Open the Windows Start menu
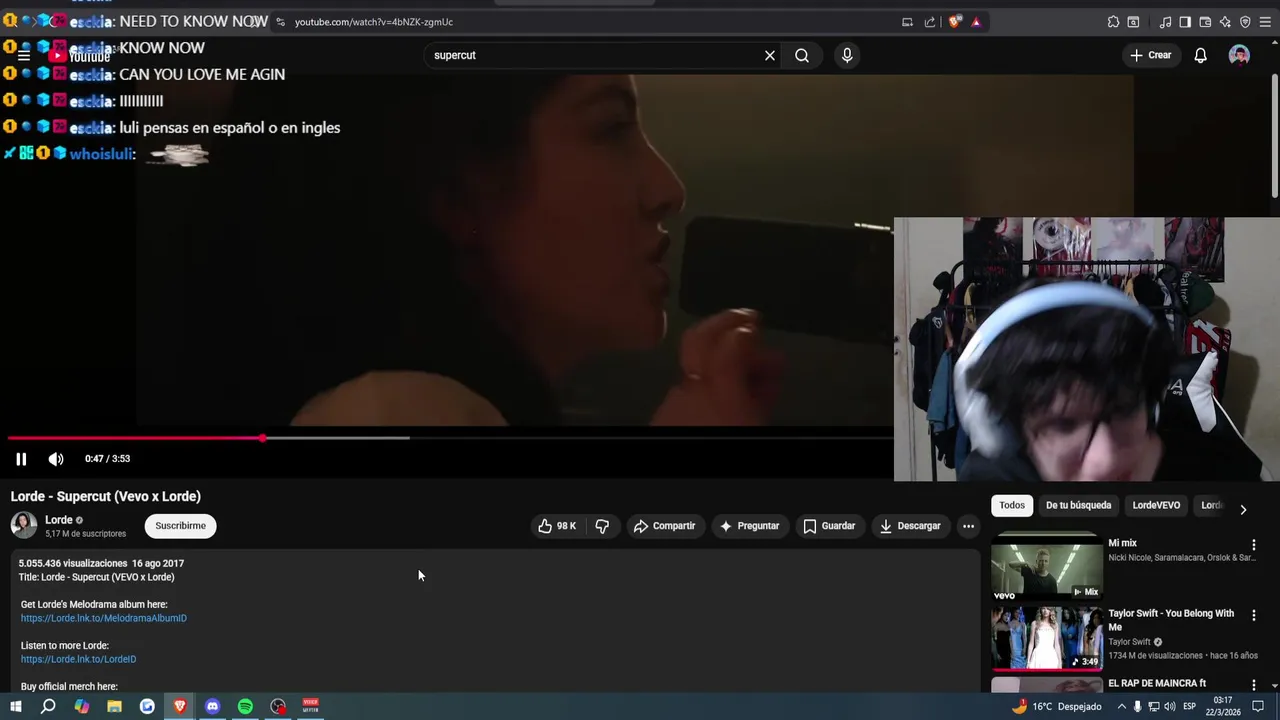 click(16, 706)
